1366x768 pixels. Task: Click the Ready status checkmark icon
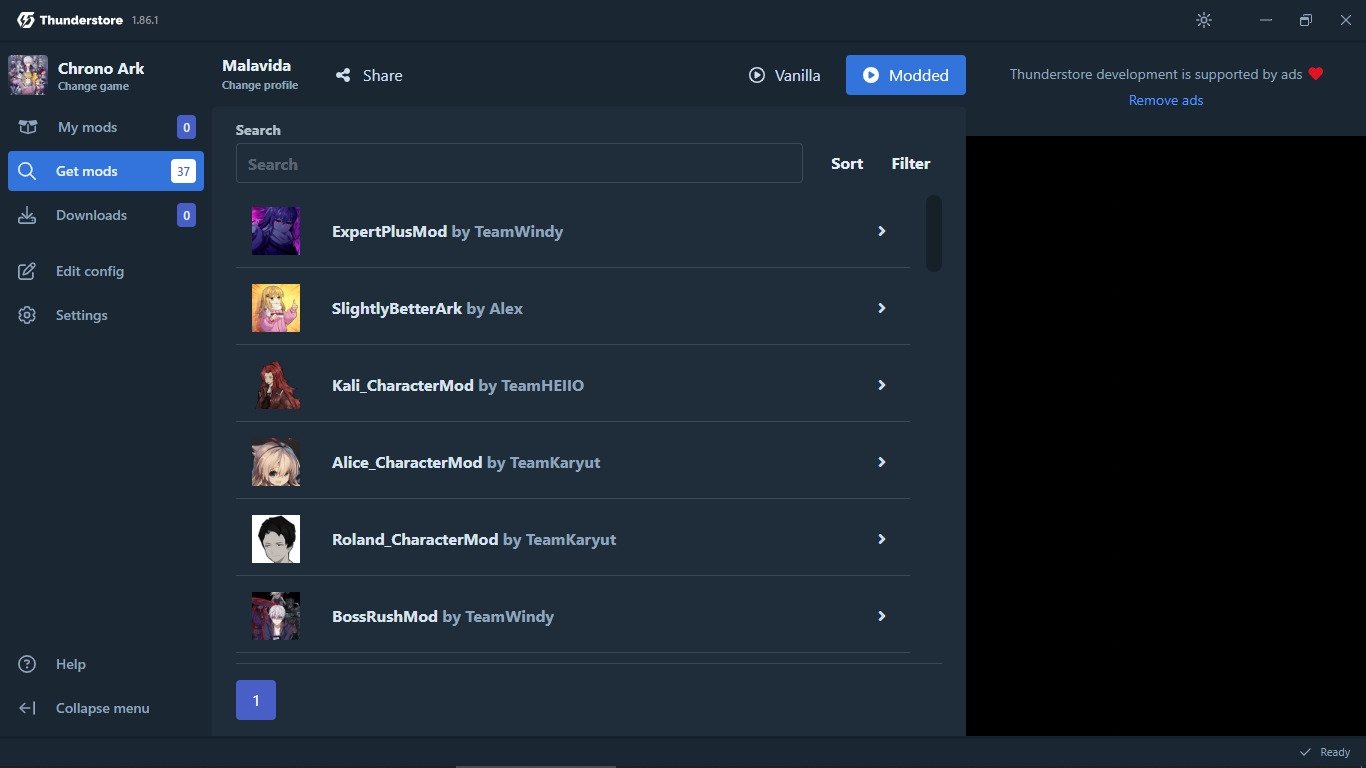click(1305, 752)
